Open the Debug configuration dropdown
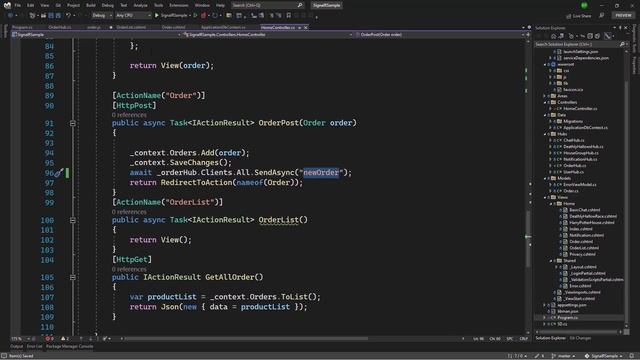 click(x=102, y=16)
